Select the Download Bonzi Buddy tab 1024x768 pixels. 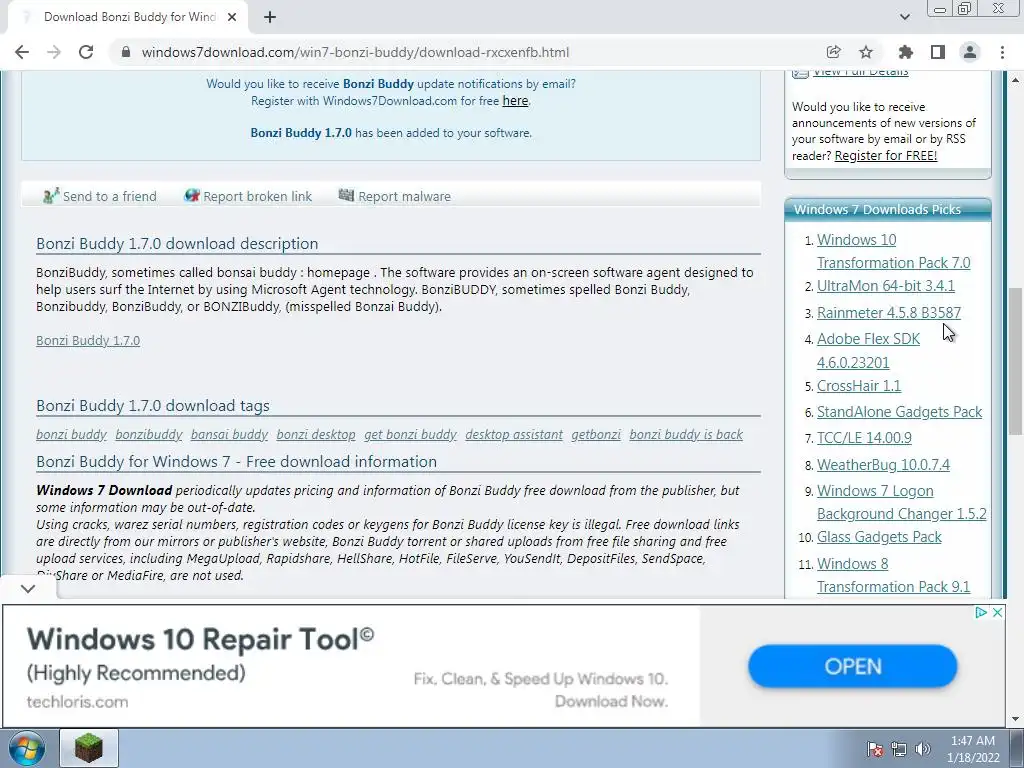(127, 18)
